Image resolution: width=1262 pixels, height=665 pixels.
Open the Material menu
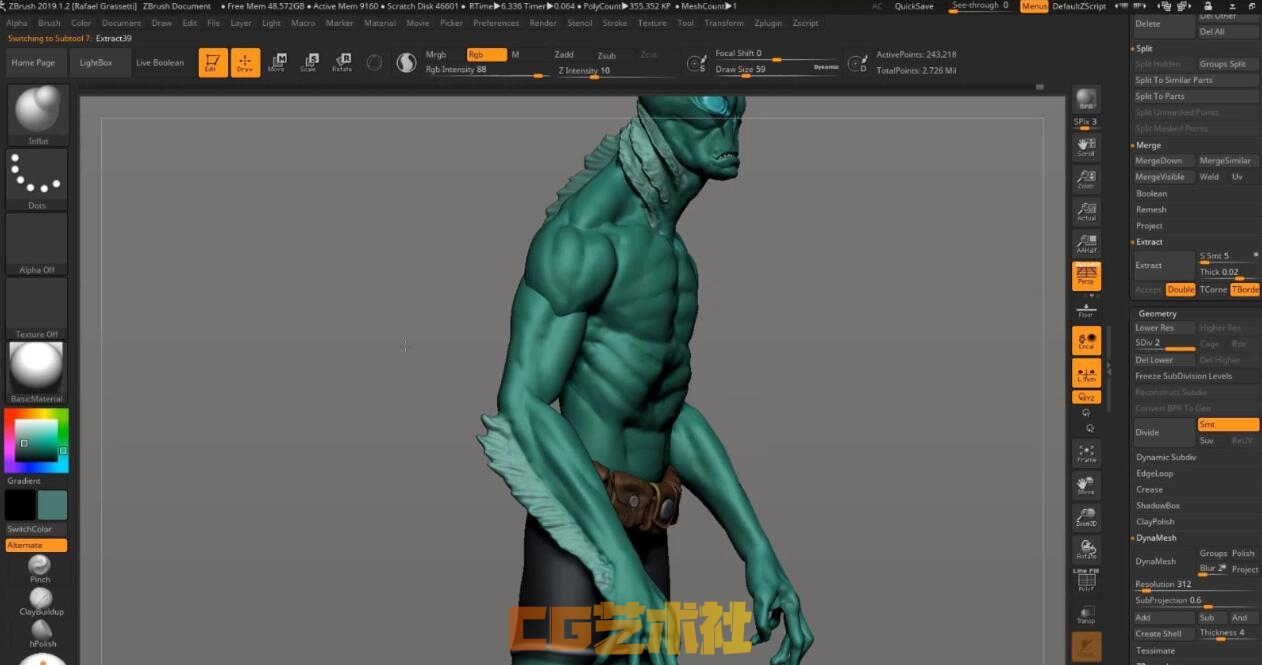pos(380,23)
